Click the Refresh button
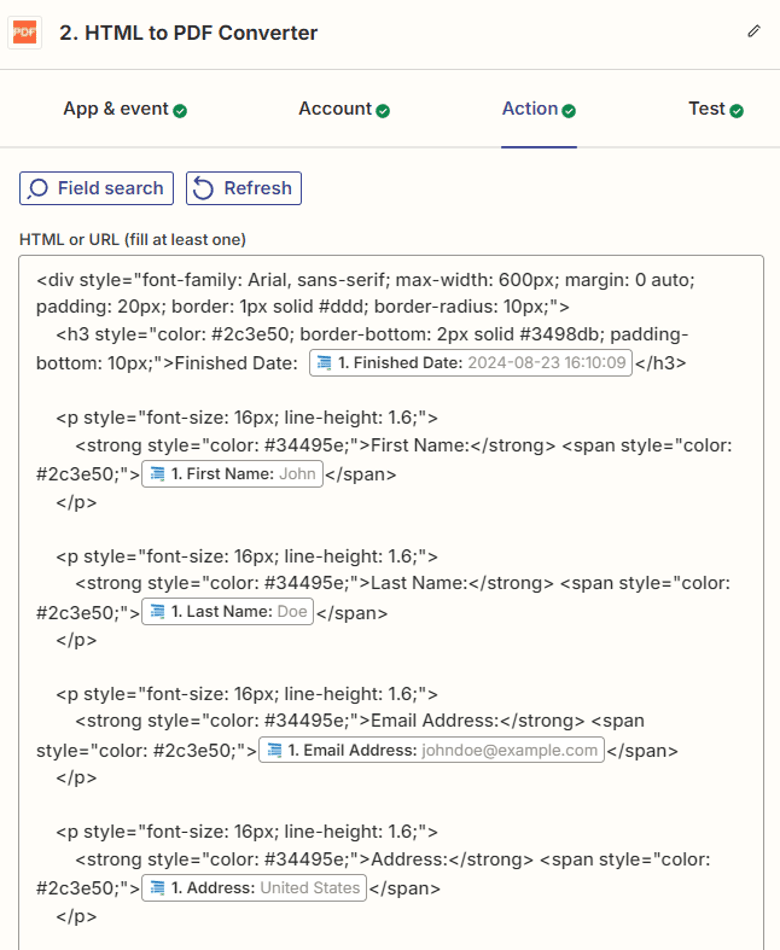 [x=243, y=188]
